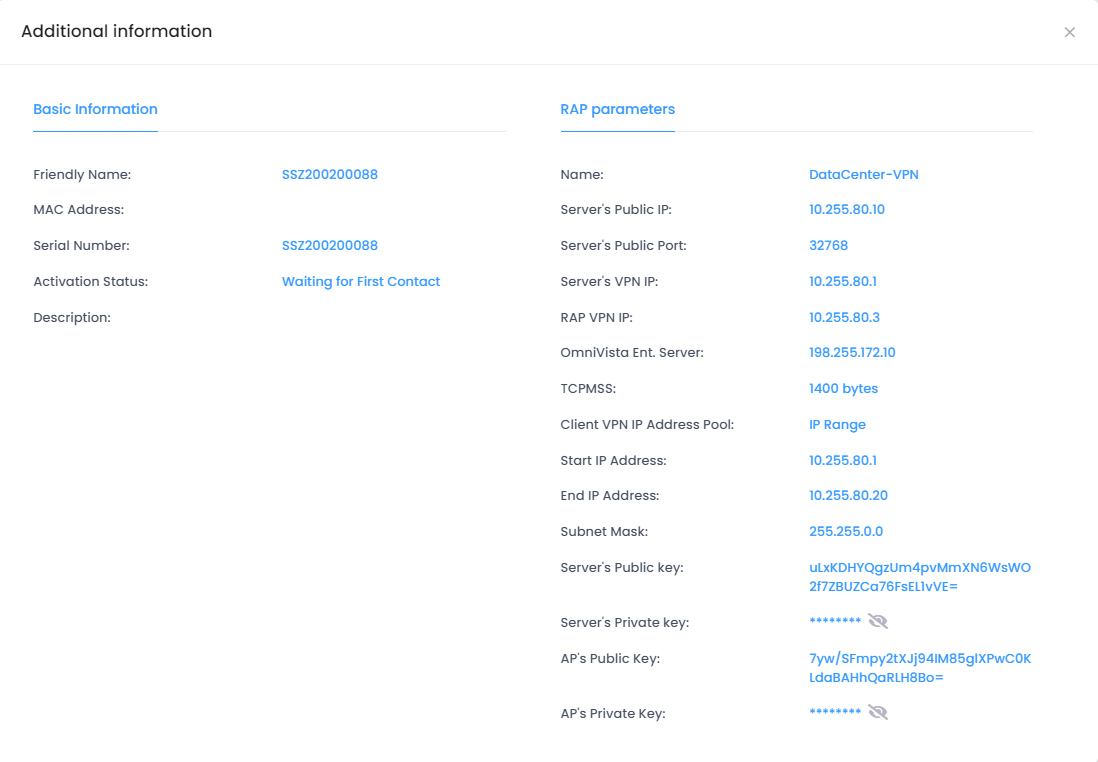The image size is (1098, 762).
Task: Click the Additional information dialog title
Action: [116, 31]
